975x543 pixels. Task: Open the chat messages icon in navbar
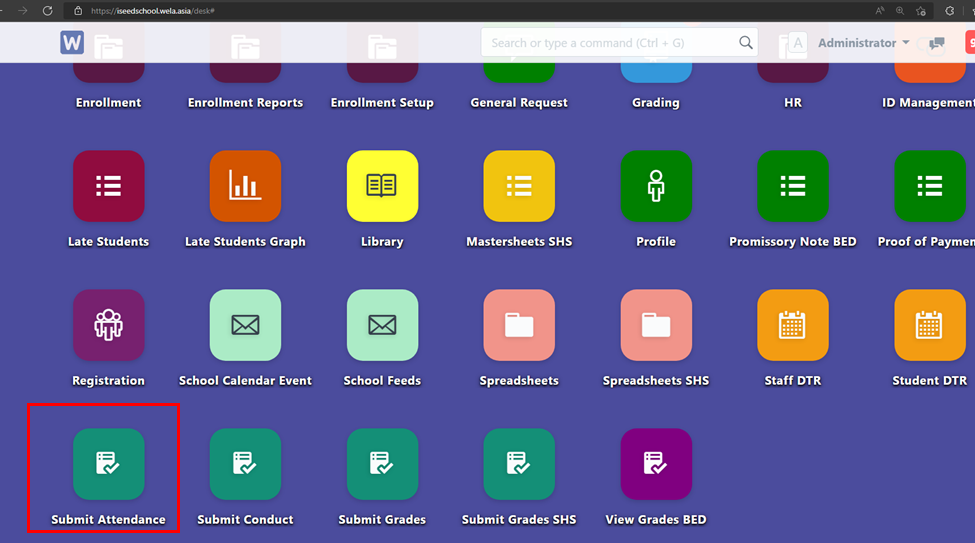[x=936, y=43]
